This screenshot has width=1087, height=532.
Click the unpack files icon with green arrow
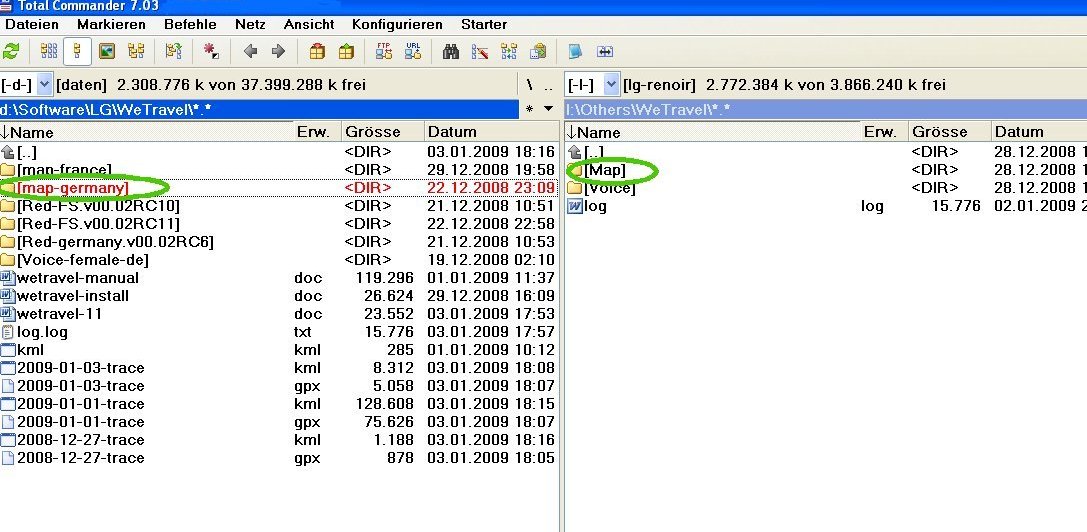(346, 51)
